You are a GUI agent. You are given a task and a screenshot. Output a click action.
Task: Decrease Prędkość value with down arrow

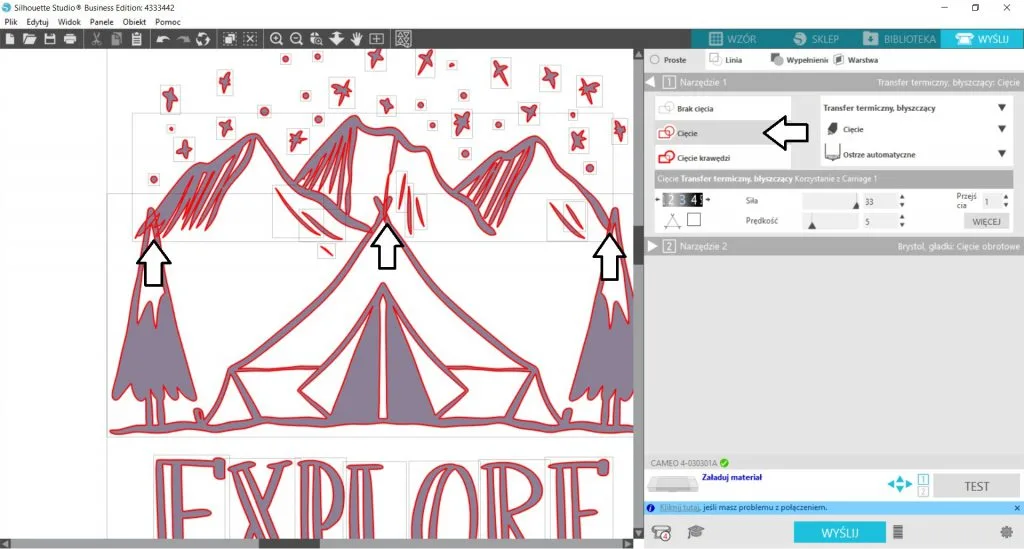902,225
